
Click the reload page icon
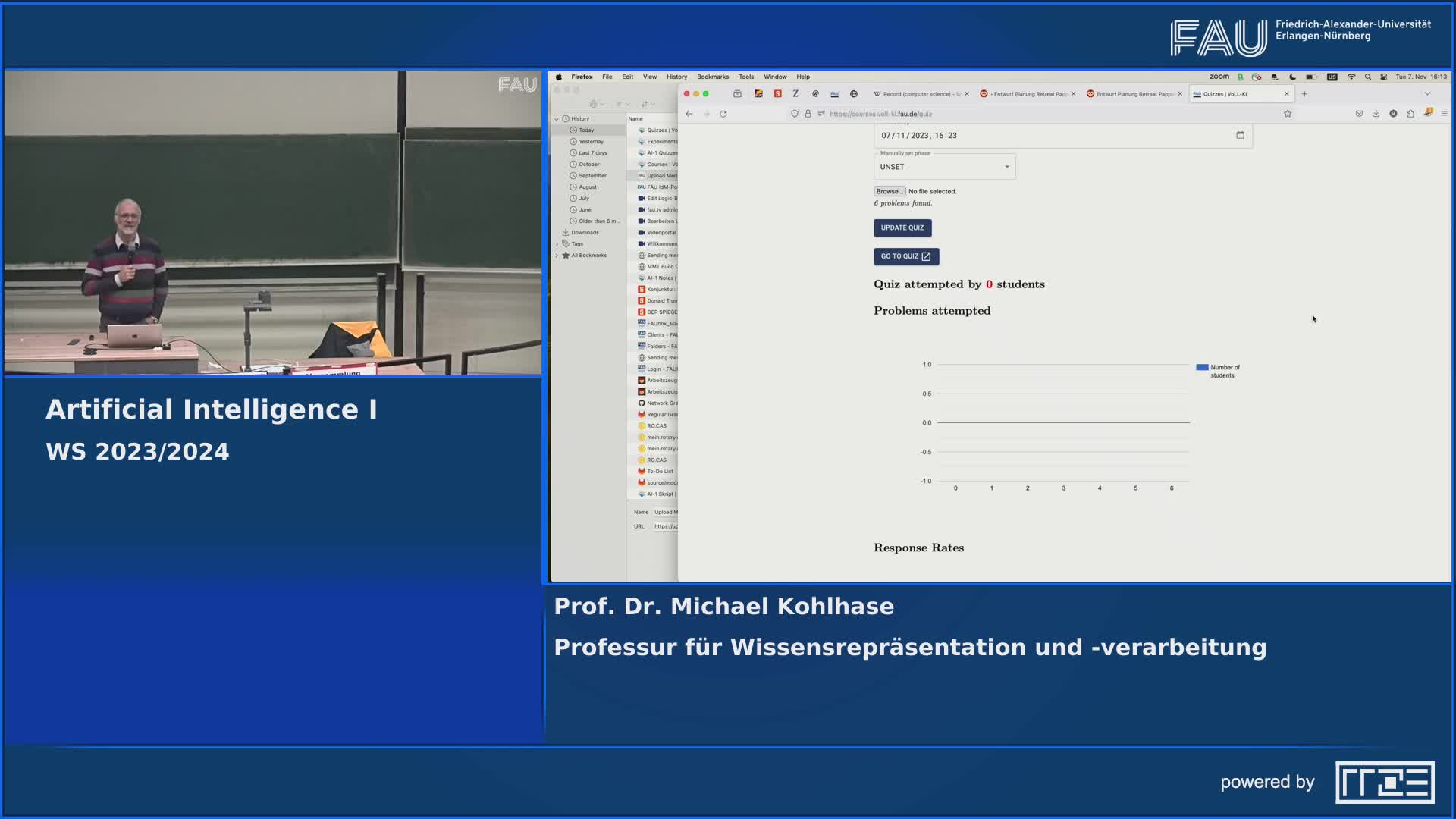[x=723, y=114]
